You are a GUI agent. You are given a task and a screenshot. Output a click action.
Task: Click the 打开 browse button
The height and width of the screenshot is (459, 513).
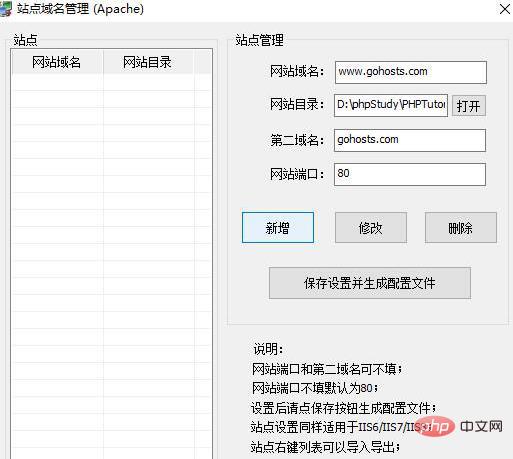click(469, 106)
